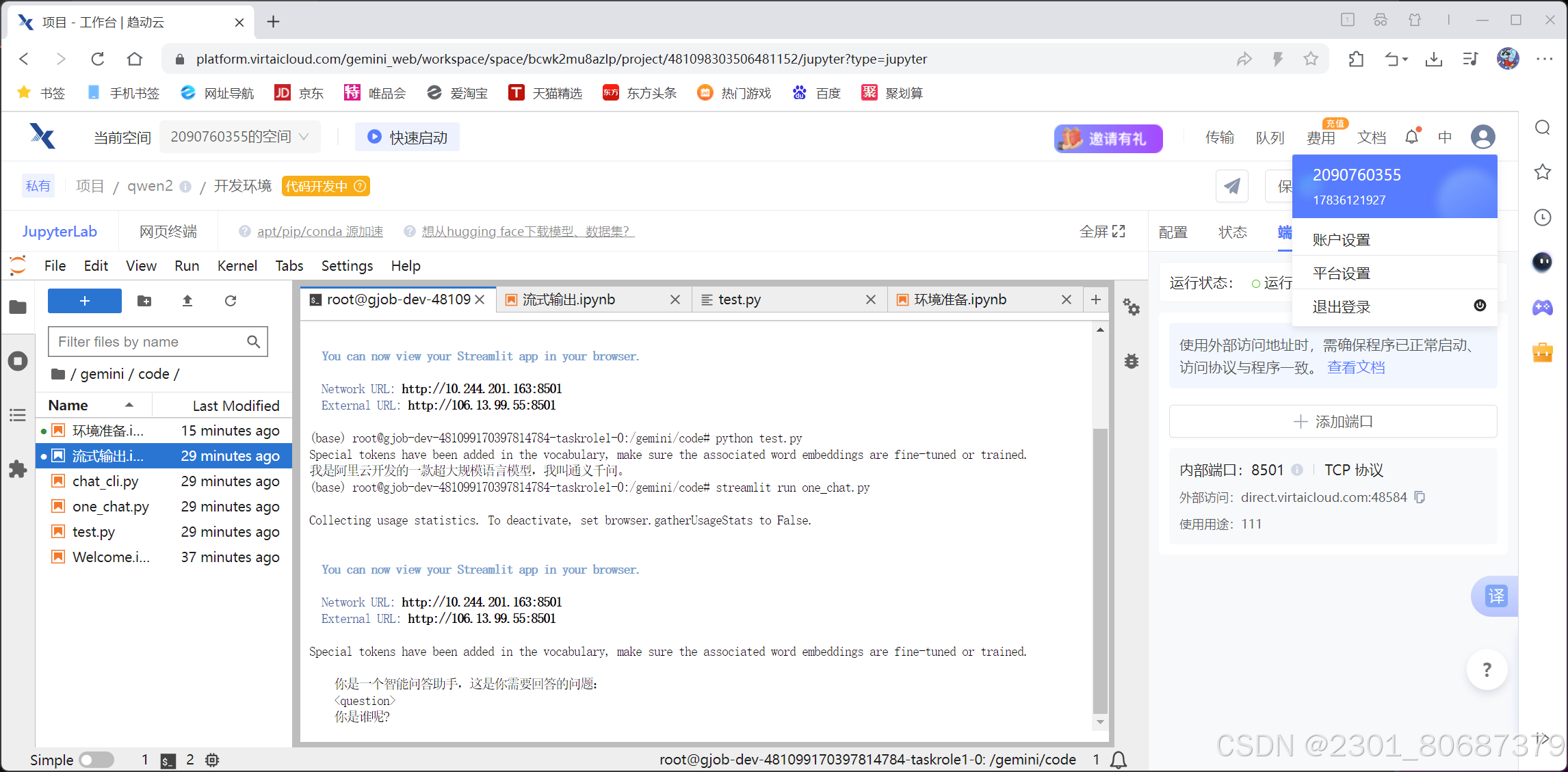Click the new folder icon
Image resolution: width=1568 pixels, height=772 pixels.
point(144,301)
